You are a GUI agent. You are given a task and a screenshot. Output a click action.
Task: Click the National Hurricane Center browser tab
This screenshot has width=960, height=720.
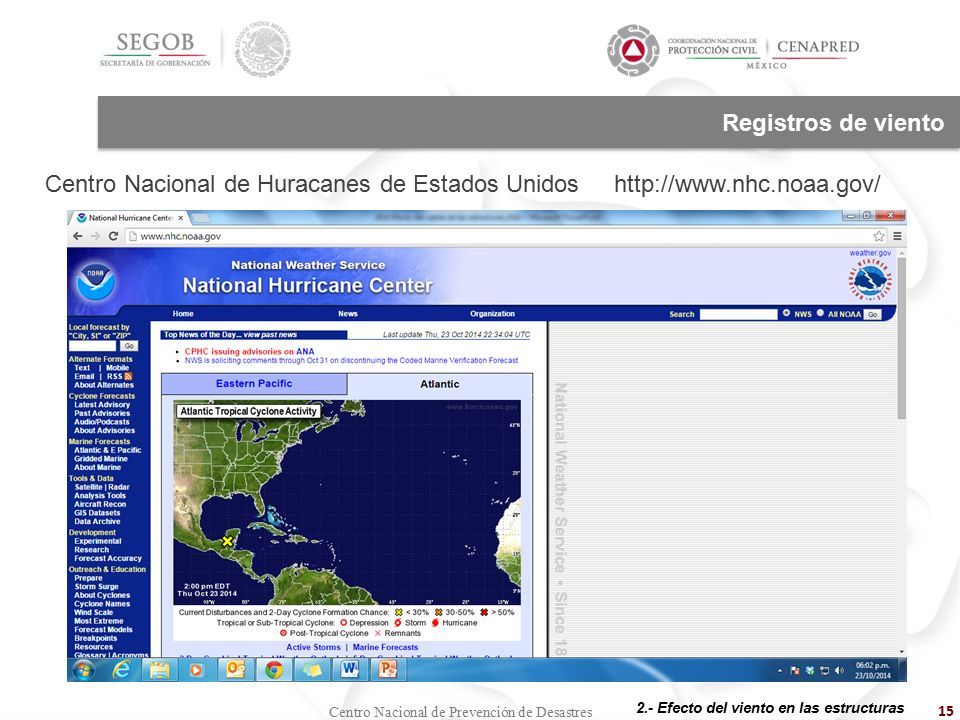pyautogui.click(x=132, y=218)
